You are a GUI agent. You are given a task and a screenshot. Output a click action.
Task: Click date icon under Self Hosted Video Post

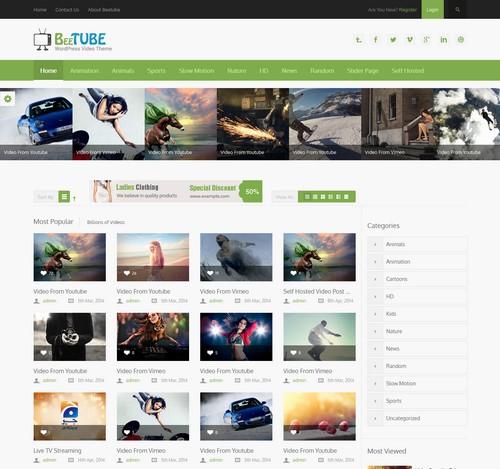pyautogui.click(x=321, y=301)
